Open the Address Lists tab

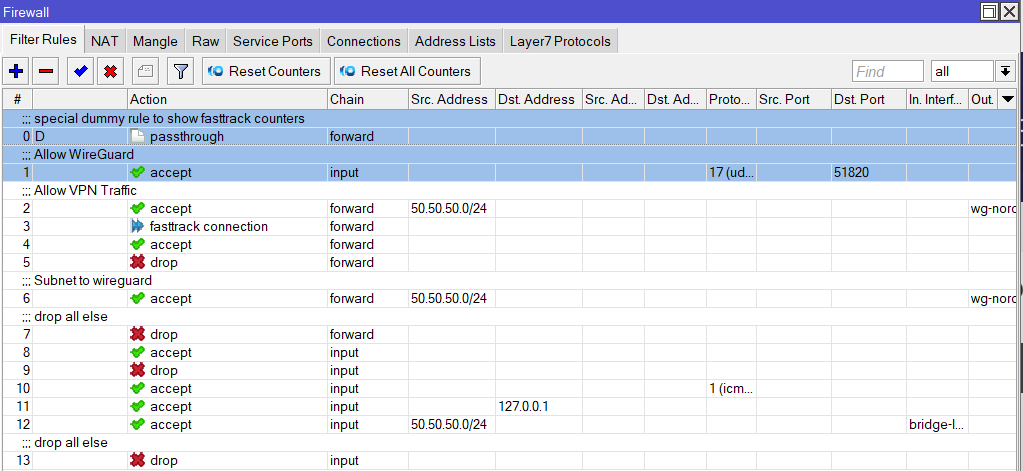[x=455, y=41]
